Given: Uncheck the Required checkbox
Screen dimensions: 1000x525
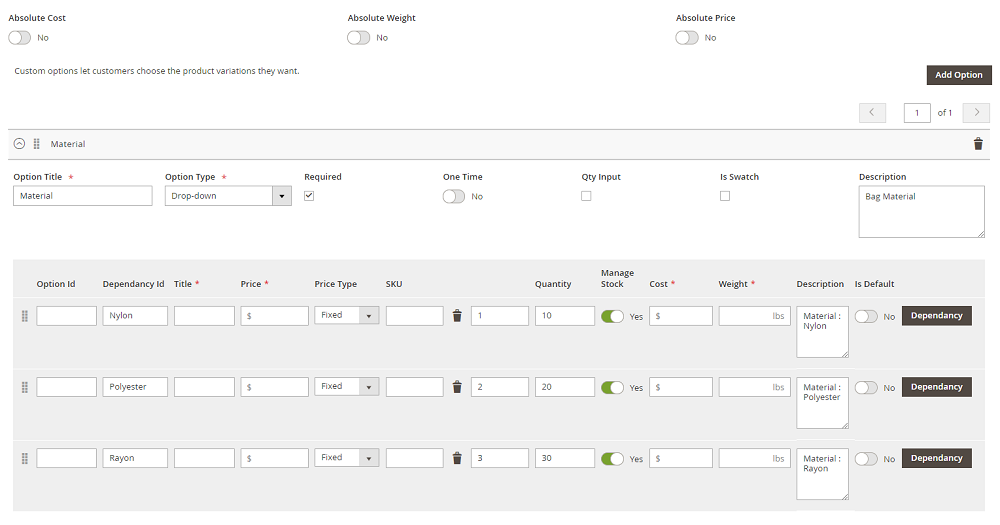Looking at the screenshot, I should click(309, 196).
